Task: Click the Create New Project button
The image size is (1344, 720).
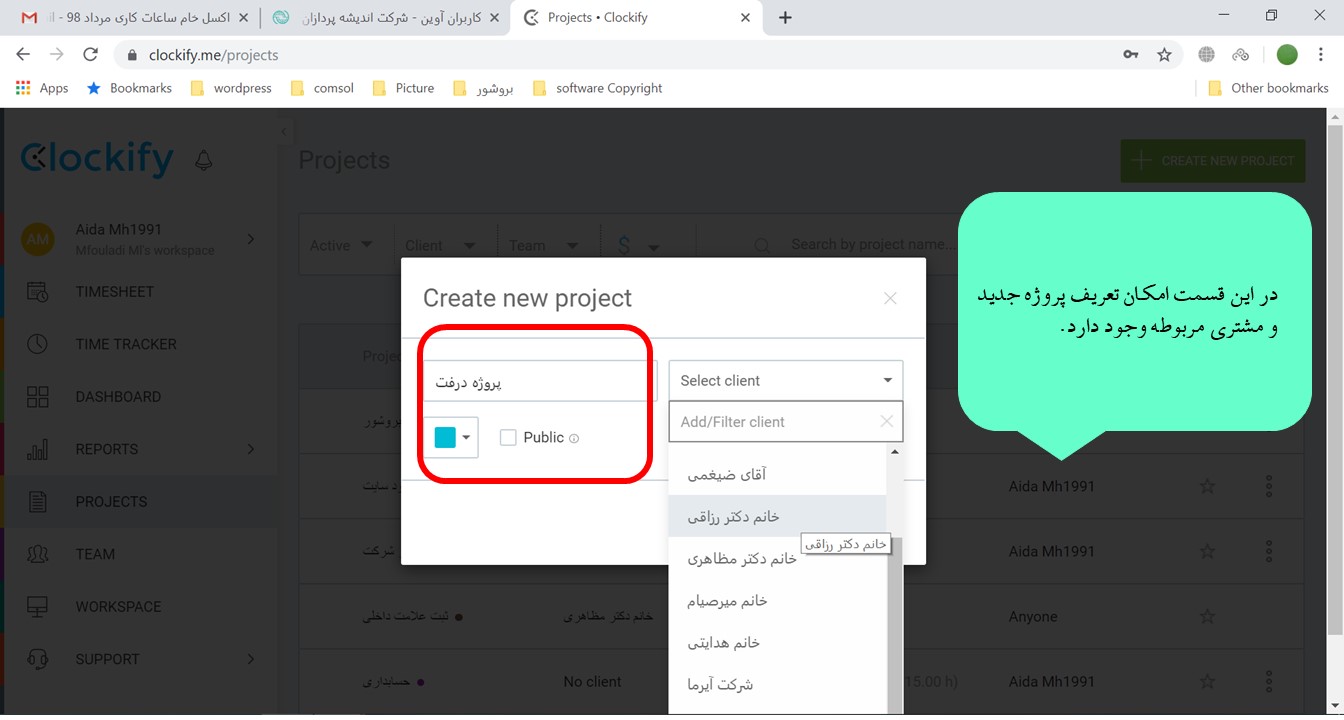Action: pyautogui.click(x=1213, y=160)
